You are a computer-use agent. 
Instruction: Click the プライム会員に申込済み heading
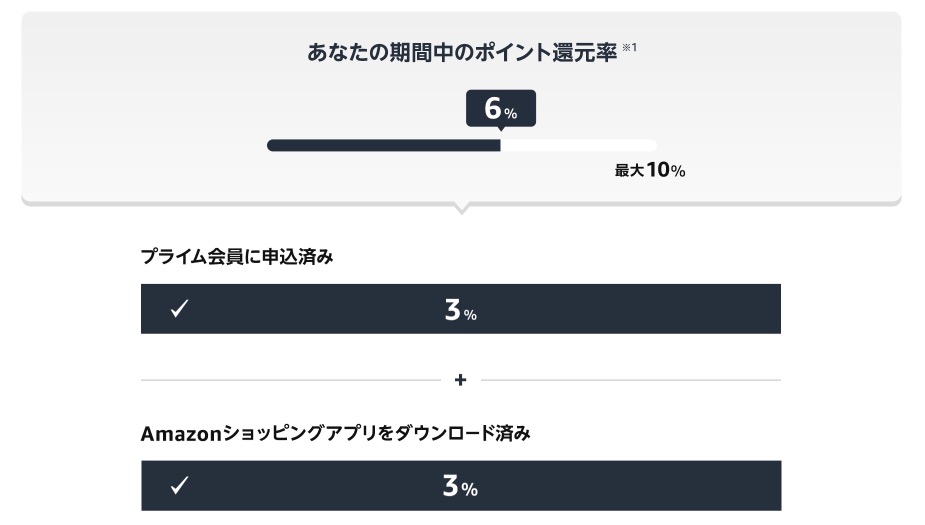(236, 257)
